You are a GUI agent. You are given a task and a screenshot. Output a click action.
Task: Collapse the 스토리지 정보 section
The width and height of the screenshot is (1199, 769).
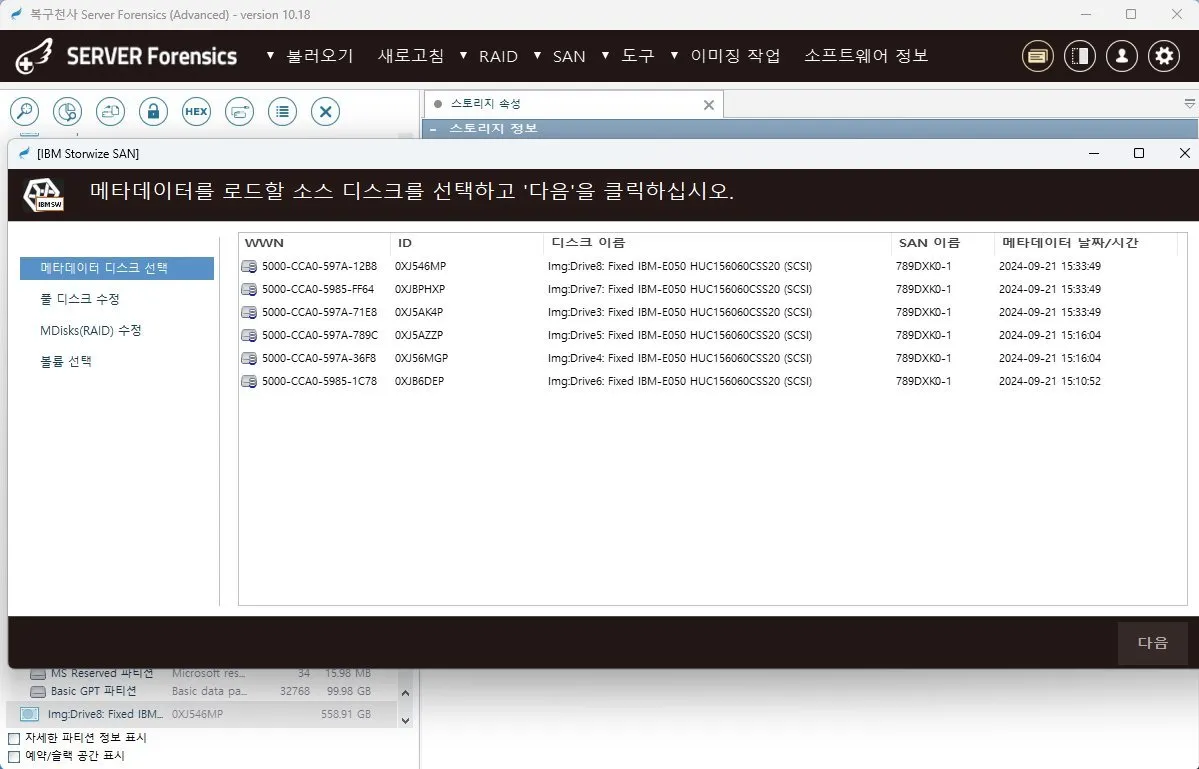(x=434, y=128)
